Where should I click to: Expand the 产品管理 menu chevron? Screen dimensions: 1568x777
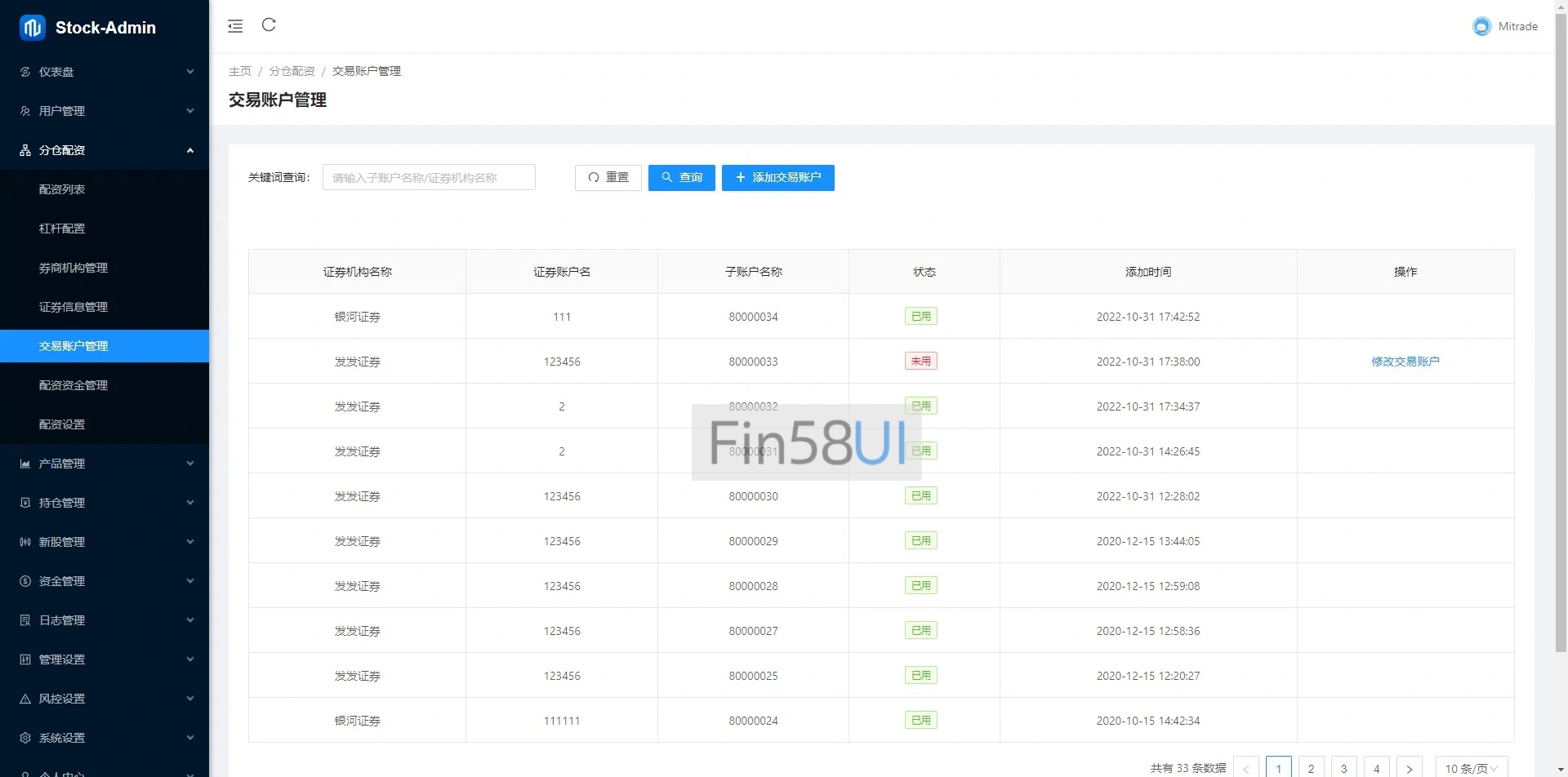pos(190,464)
